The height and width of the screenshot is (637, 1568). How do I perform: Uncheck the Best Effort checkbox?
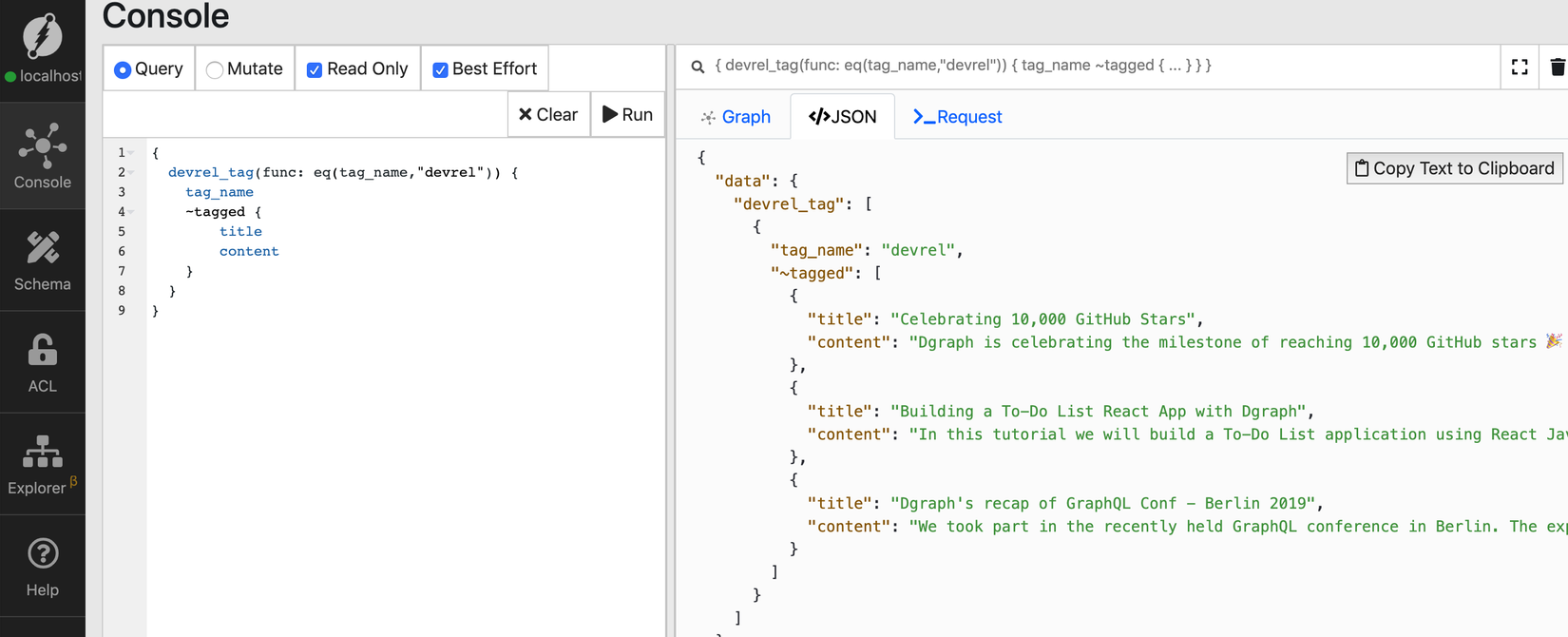[x=440, y=69]
